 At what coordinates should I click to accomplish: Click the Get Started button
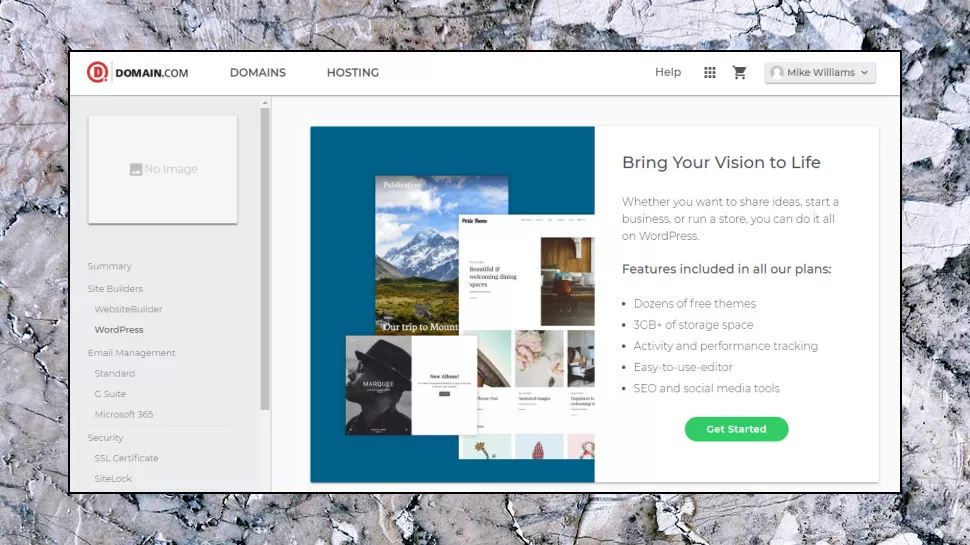point(736,429)
